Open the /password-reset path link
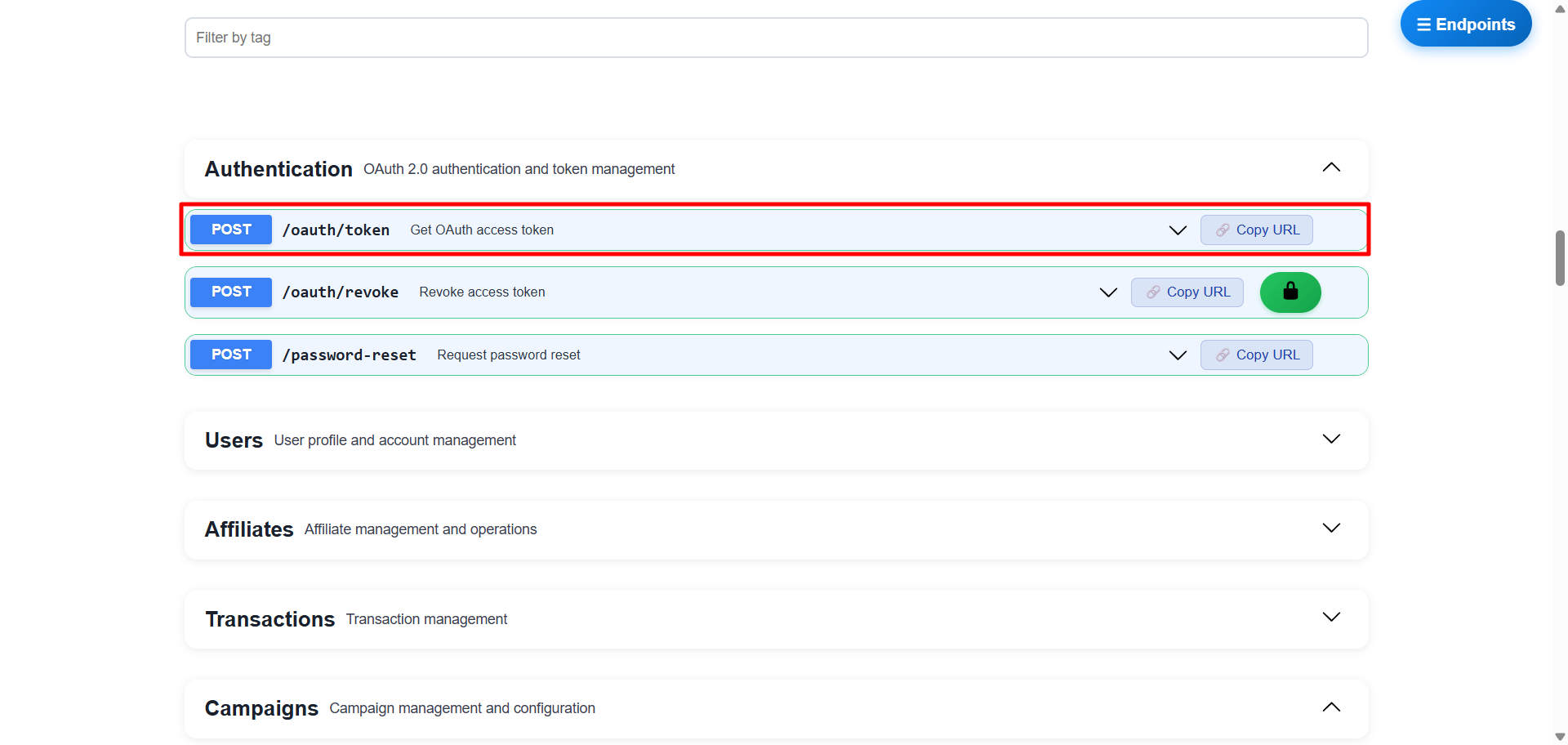Image resolution: width=1568 pixels, height=745 pixels. coord(349,355)
